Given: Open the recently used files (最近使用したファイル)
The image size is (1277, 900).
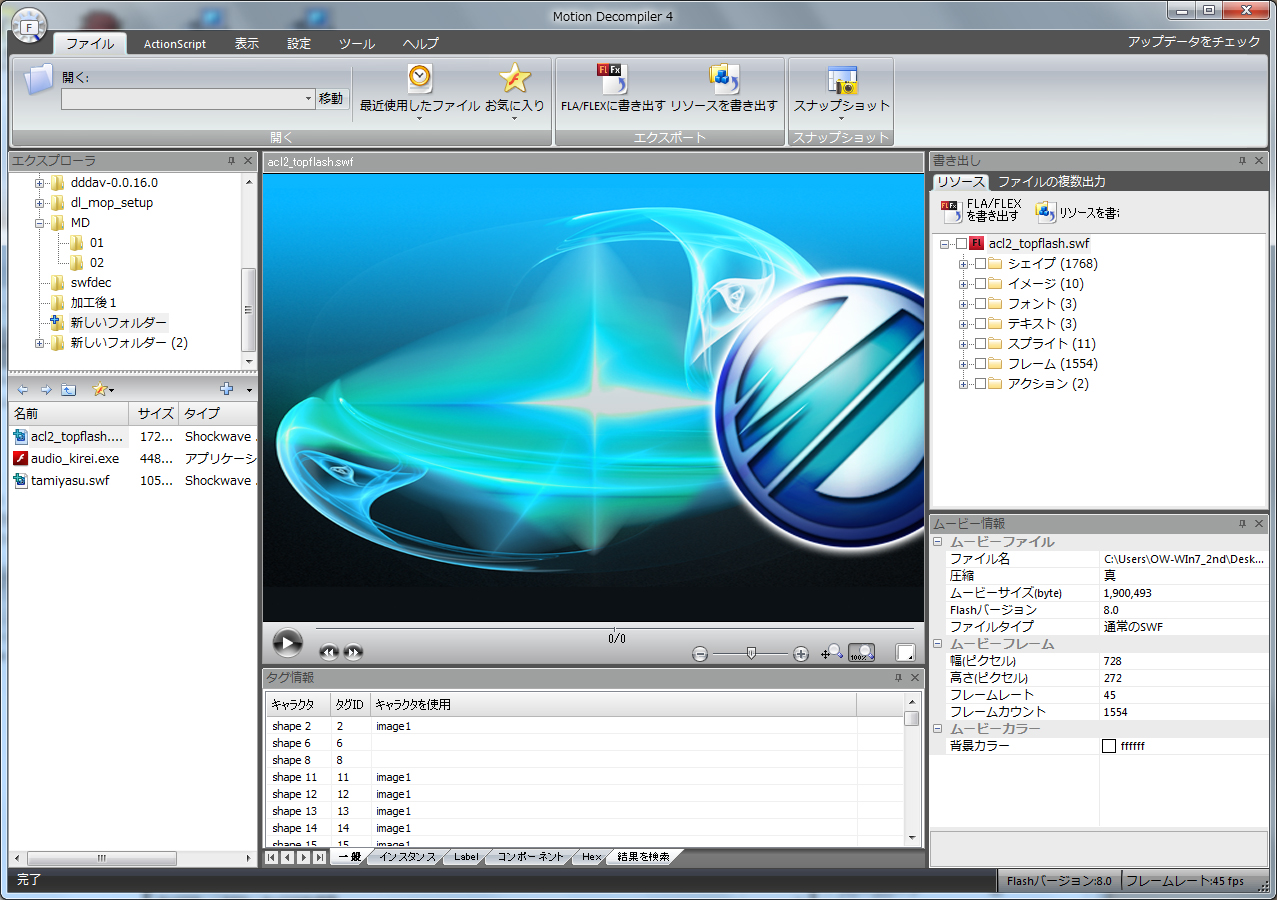Looking at the screenshot, I should [419, 91].
